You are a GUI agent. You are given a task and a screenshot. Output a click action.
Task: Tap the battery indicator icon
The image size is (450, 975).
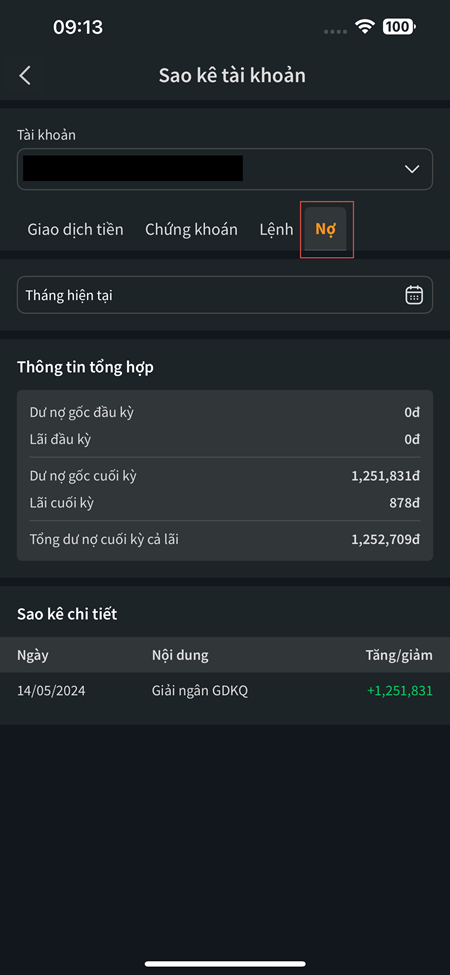tap(399, 26)
